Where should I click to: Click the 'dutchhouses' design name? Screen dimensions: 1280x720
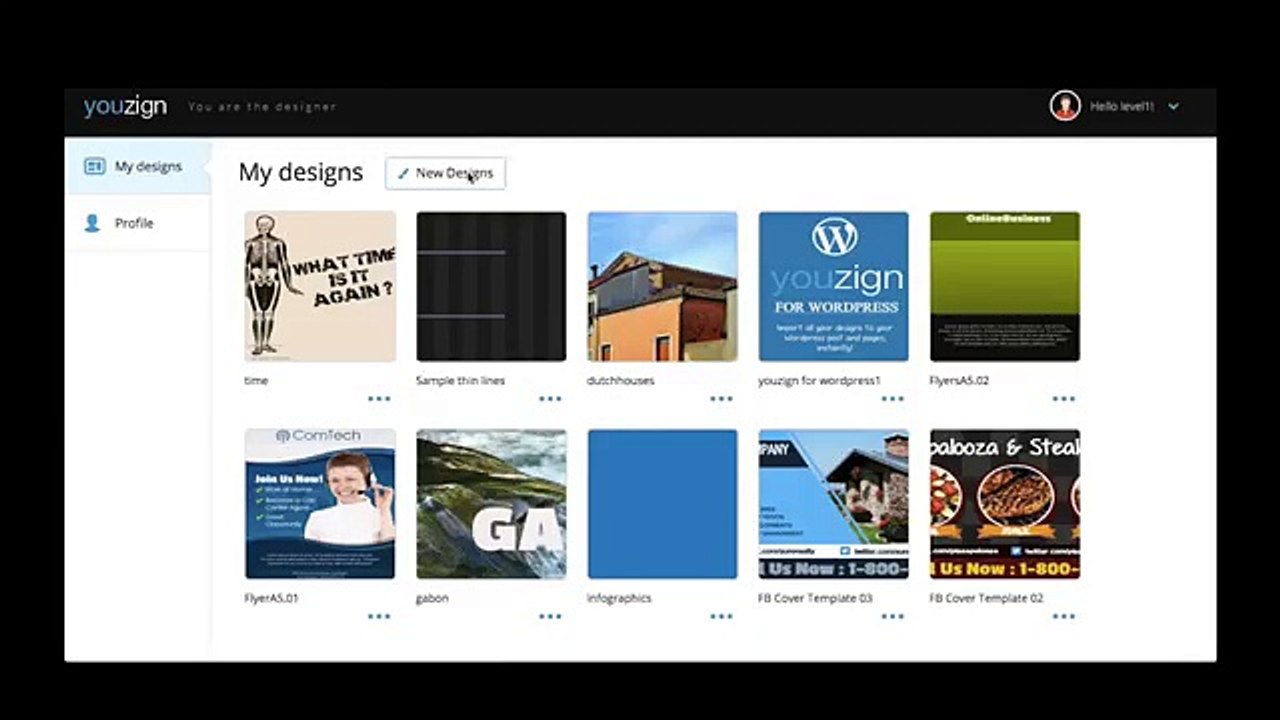click(x=621, y=381)
